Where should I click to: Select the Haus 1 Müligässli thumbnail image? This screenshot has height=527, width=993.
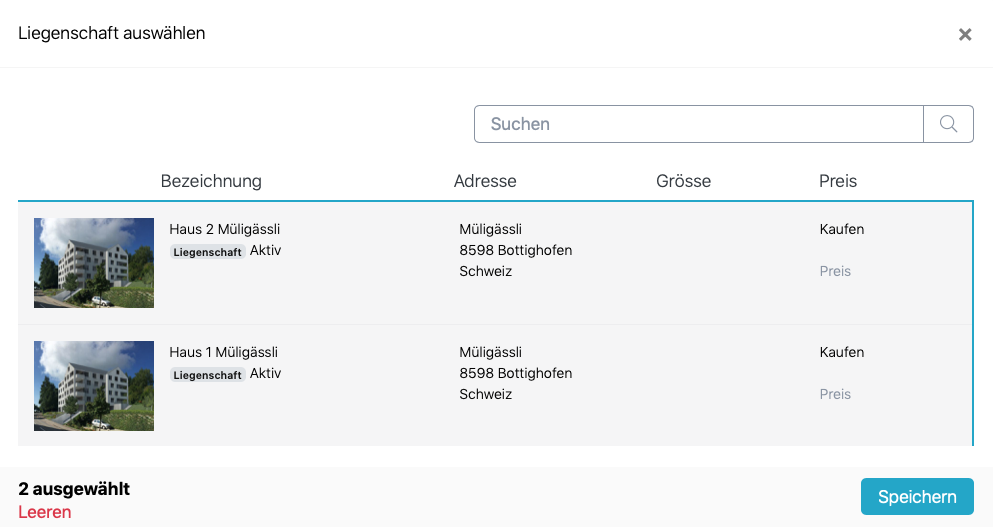click(x=94, y=386)
